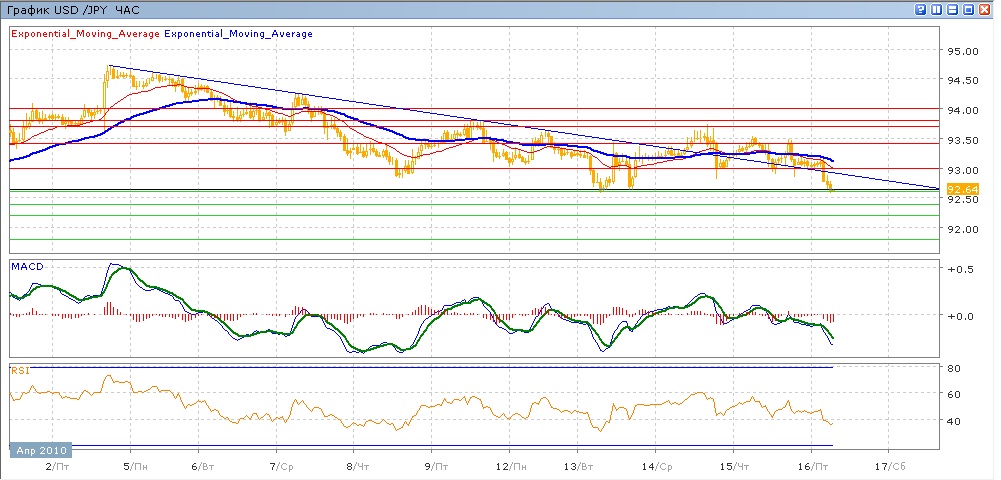Viewport: 1001px width, 480px height.
Task: Click the 95.00 price level on axis
Action: coord(962,51)
